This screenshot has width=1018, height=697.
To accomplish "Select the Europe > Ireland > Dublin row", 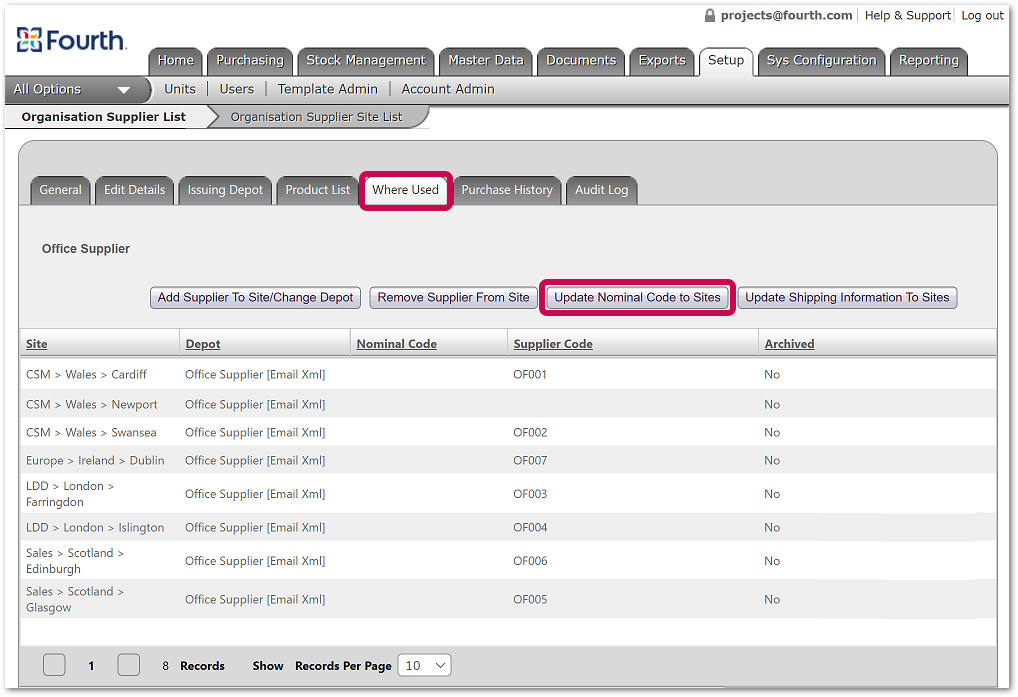I will (508, 460).
